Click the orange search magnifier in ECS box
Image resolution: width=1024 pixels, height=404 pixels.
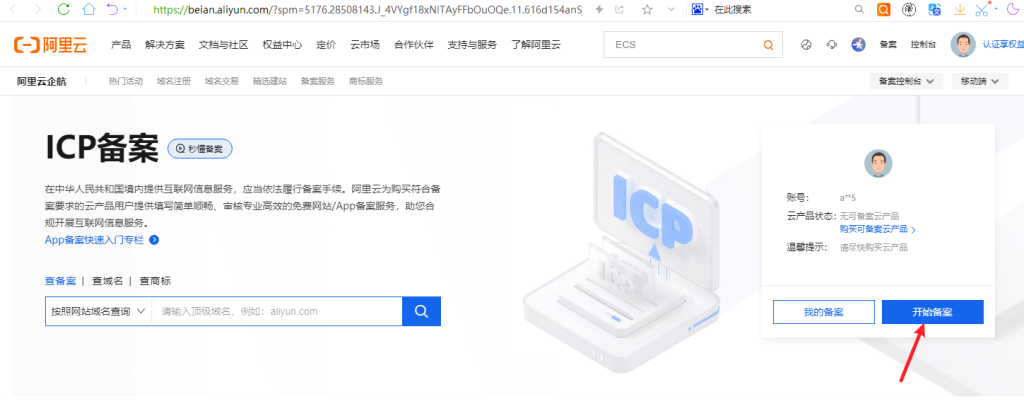click(x=769, y=45)
